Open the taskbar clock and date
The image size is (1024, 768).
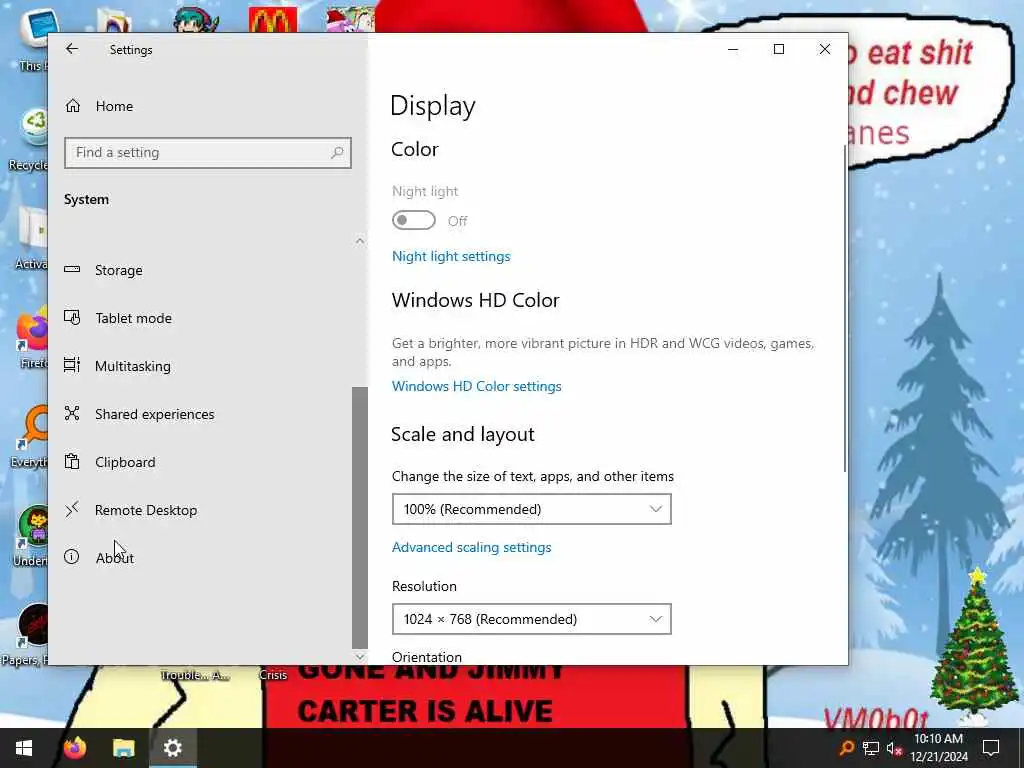click(x=938, y=748)
